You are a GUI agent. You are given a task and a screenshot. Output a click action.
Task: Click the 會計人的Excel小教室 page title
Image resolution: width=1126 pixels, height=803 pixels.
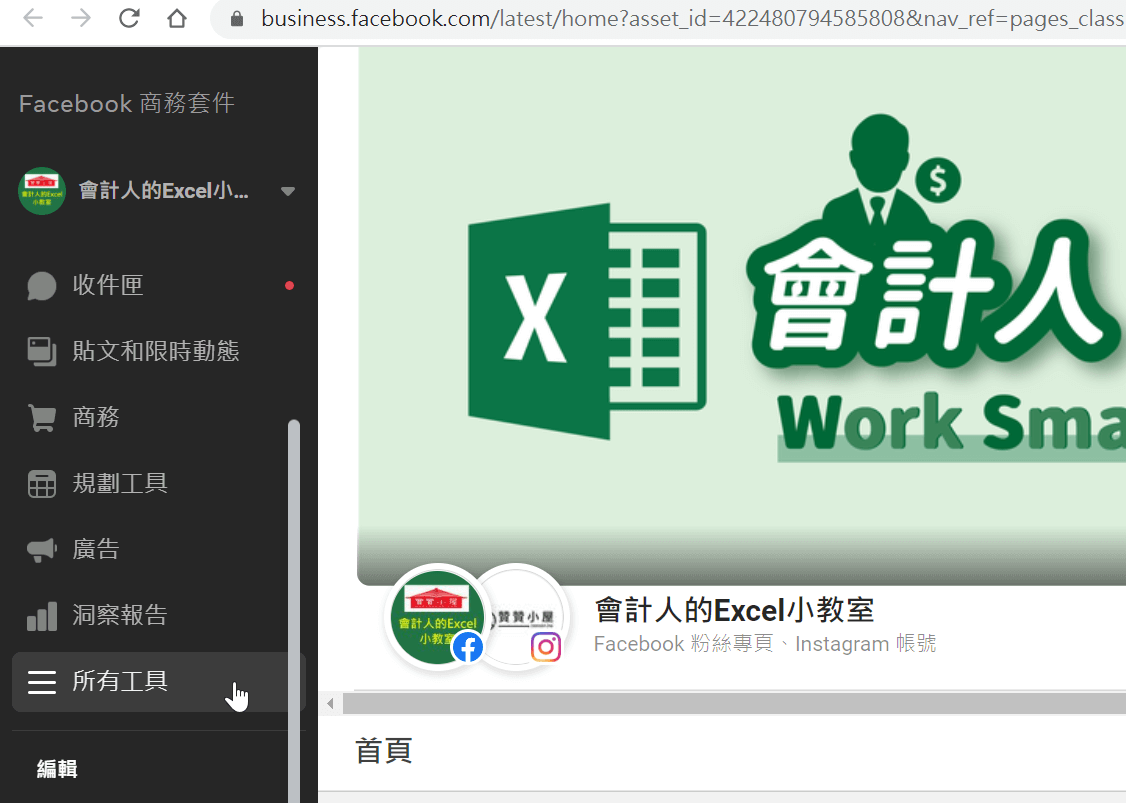coord(734,611)
